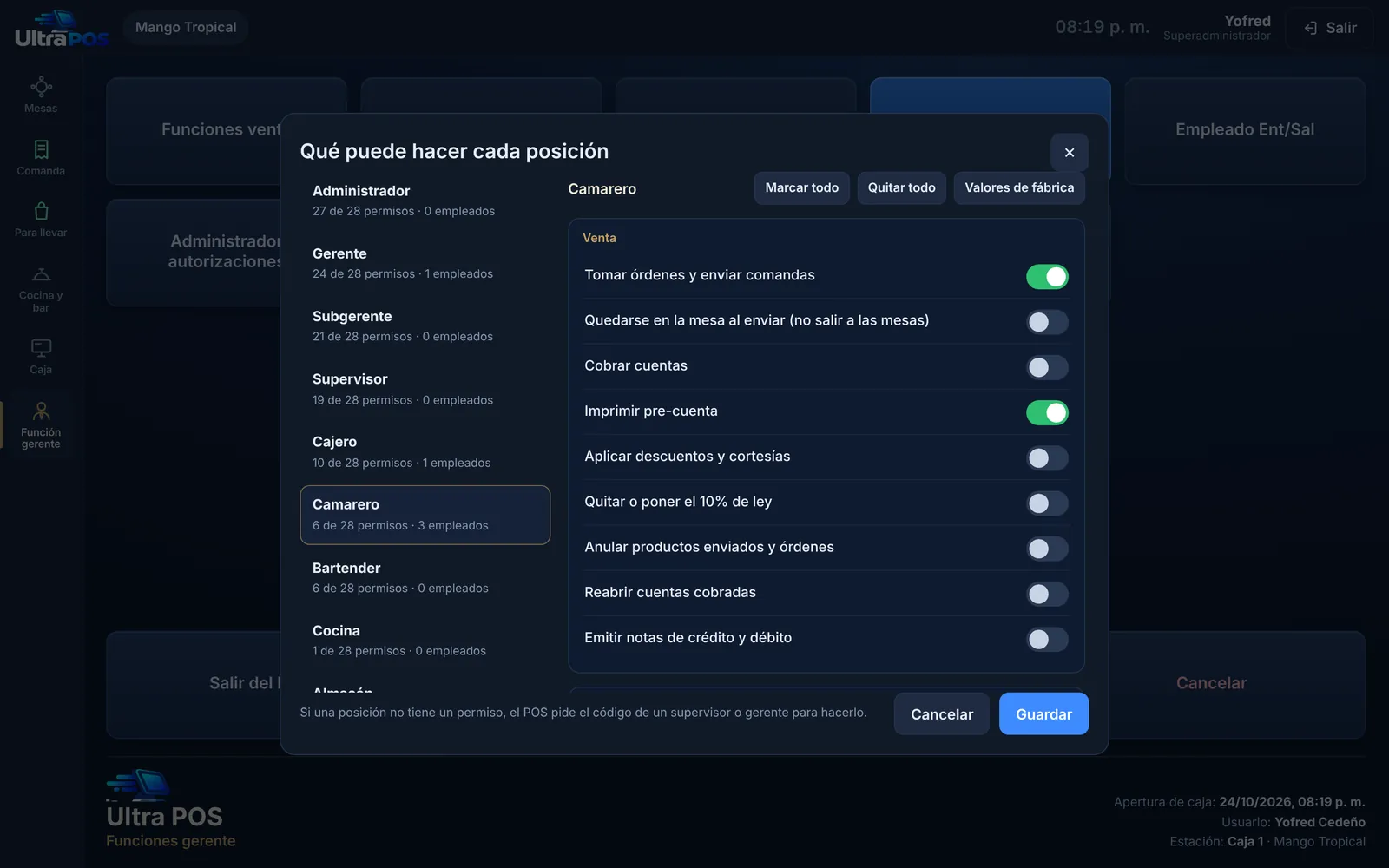1389x868 pixels.
Task: Select the Camarero position
Action: (425, 515)
